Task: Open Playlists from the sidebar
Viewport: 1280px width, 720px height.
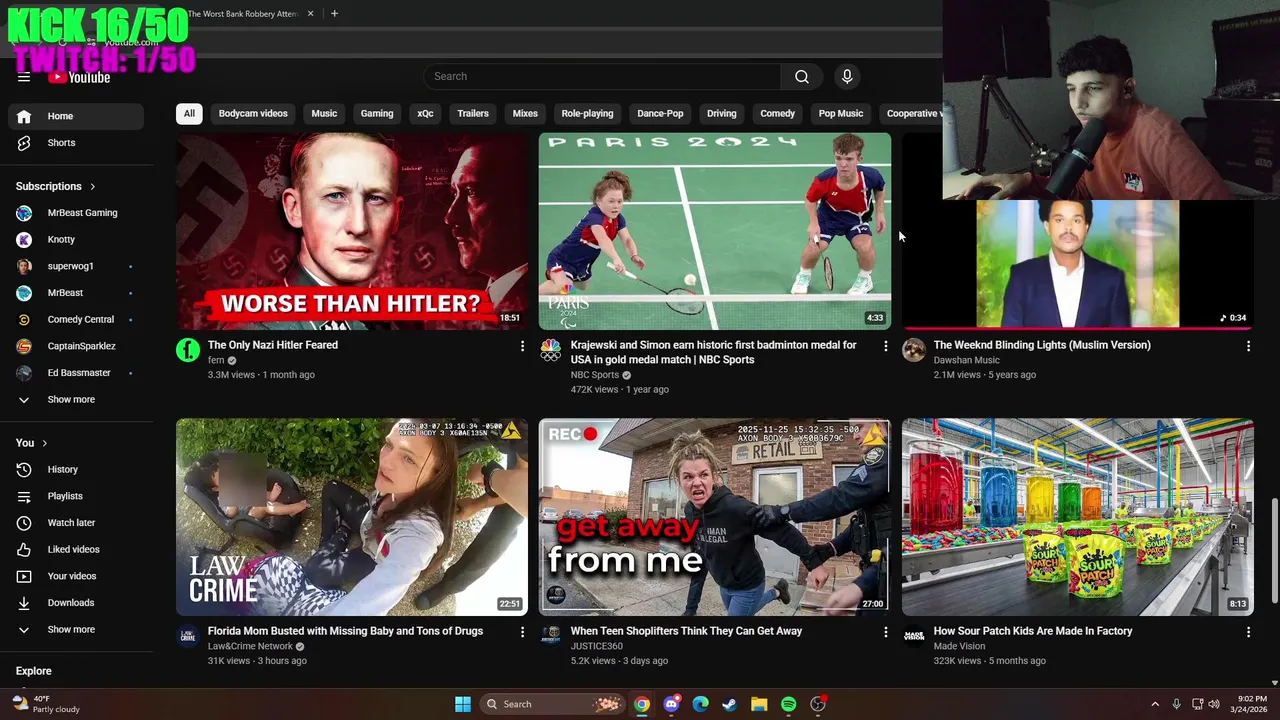Action: point(76,496)
